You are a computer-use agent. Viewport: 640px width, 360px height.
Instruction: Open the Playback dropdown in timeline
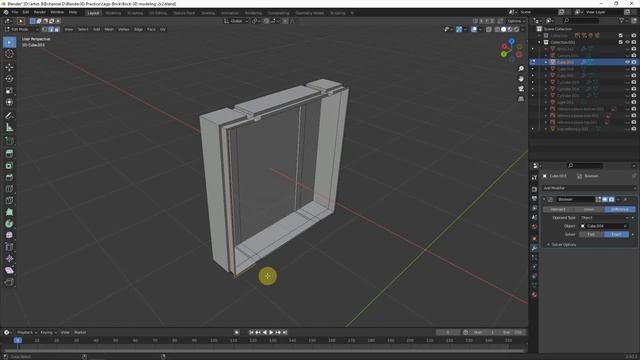coord(27,332)
